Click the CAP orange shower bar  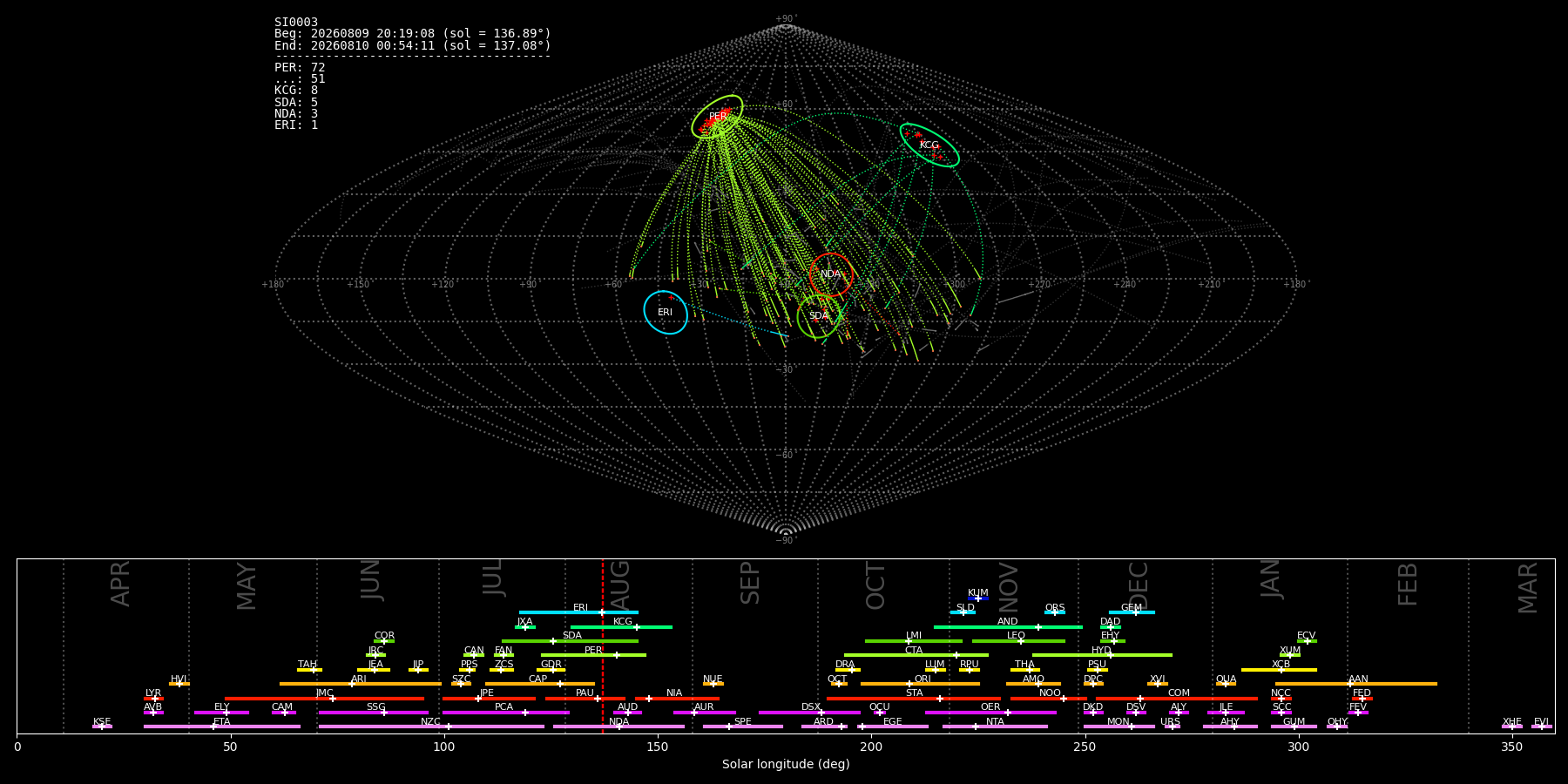[x=540, y=684]
